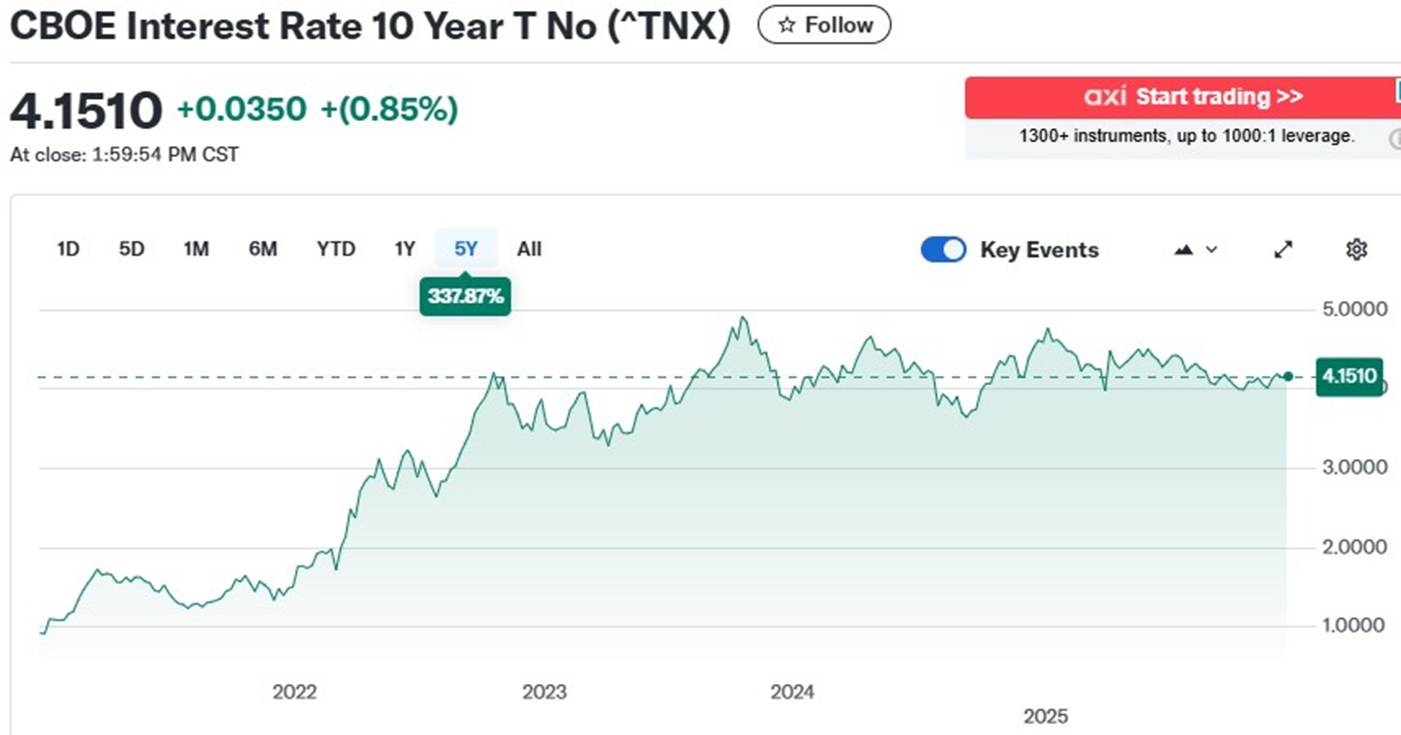Expand the chart to full screen

(x=1283, y=250)
